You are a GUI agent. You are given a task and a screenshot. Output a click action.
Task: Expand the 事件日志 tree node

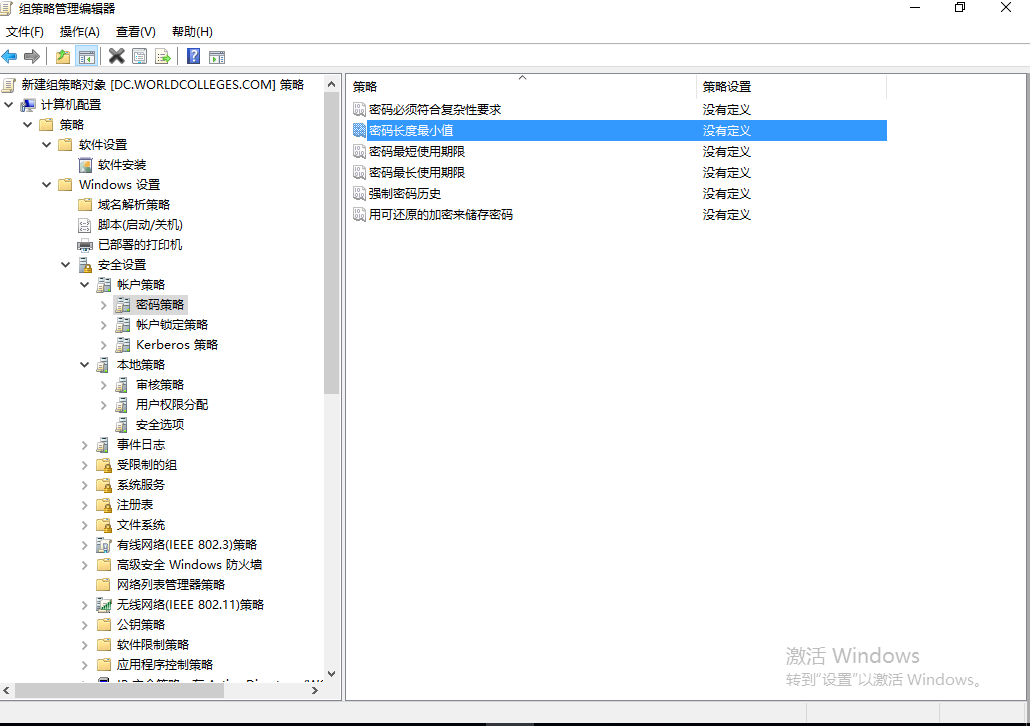pos(84,444)
